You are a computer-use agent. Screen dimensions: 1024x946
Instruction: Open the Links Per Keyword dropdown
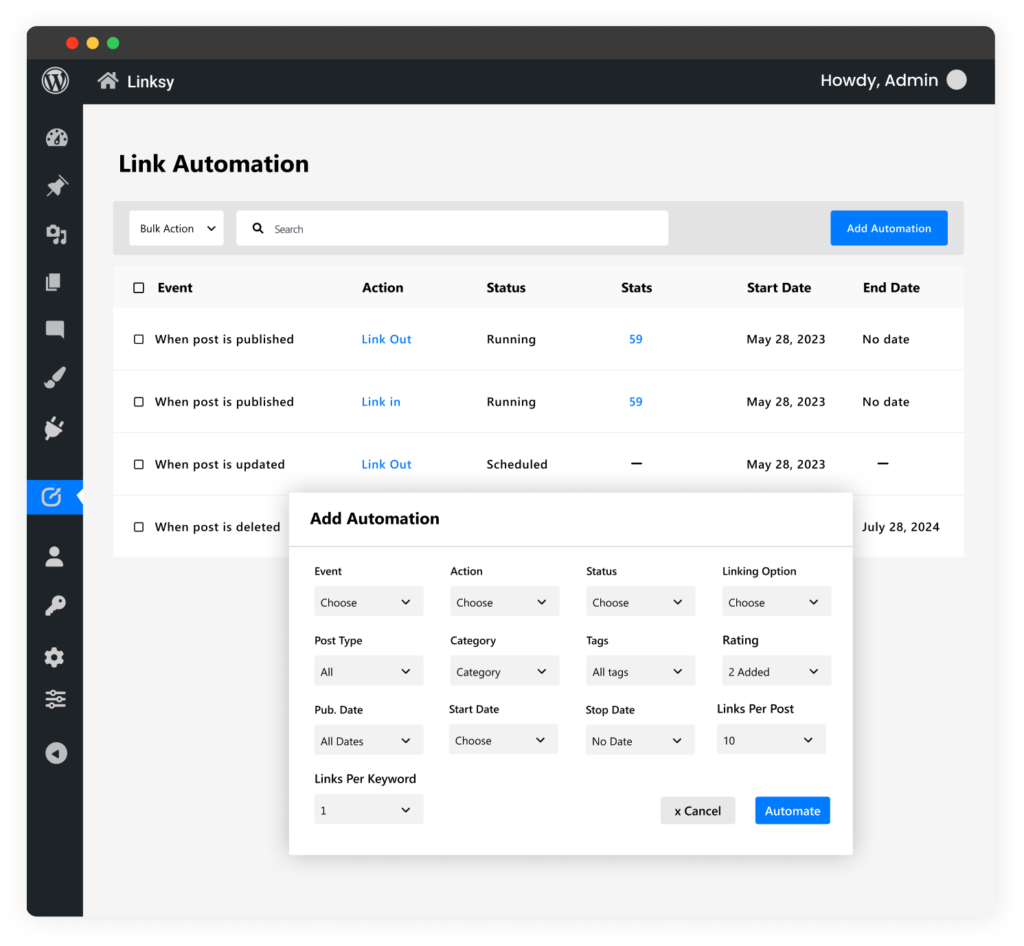click(368, 809)
